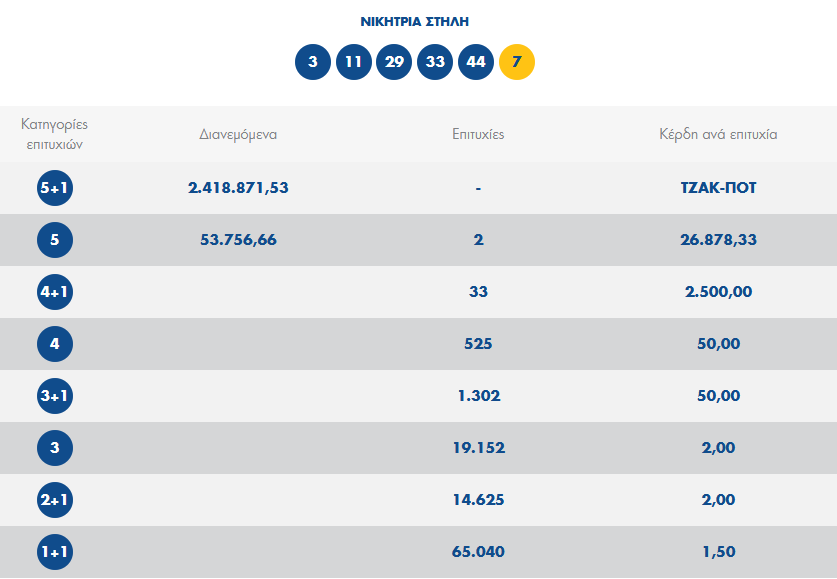This screenshot has height=579, width=837.
Task: Click the Κέρδη ανά επιτυχία header
Action: click(x=718, y=134)
